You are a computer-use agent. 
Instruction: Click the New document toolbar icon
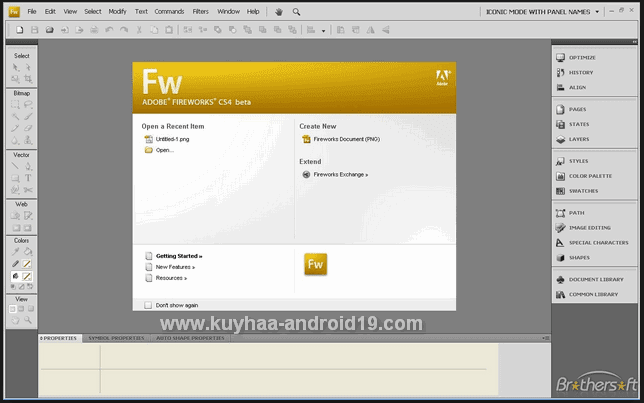point(19,30)
